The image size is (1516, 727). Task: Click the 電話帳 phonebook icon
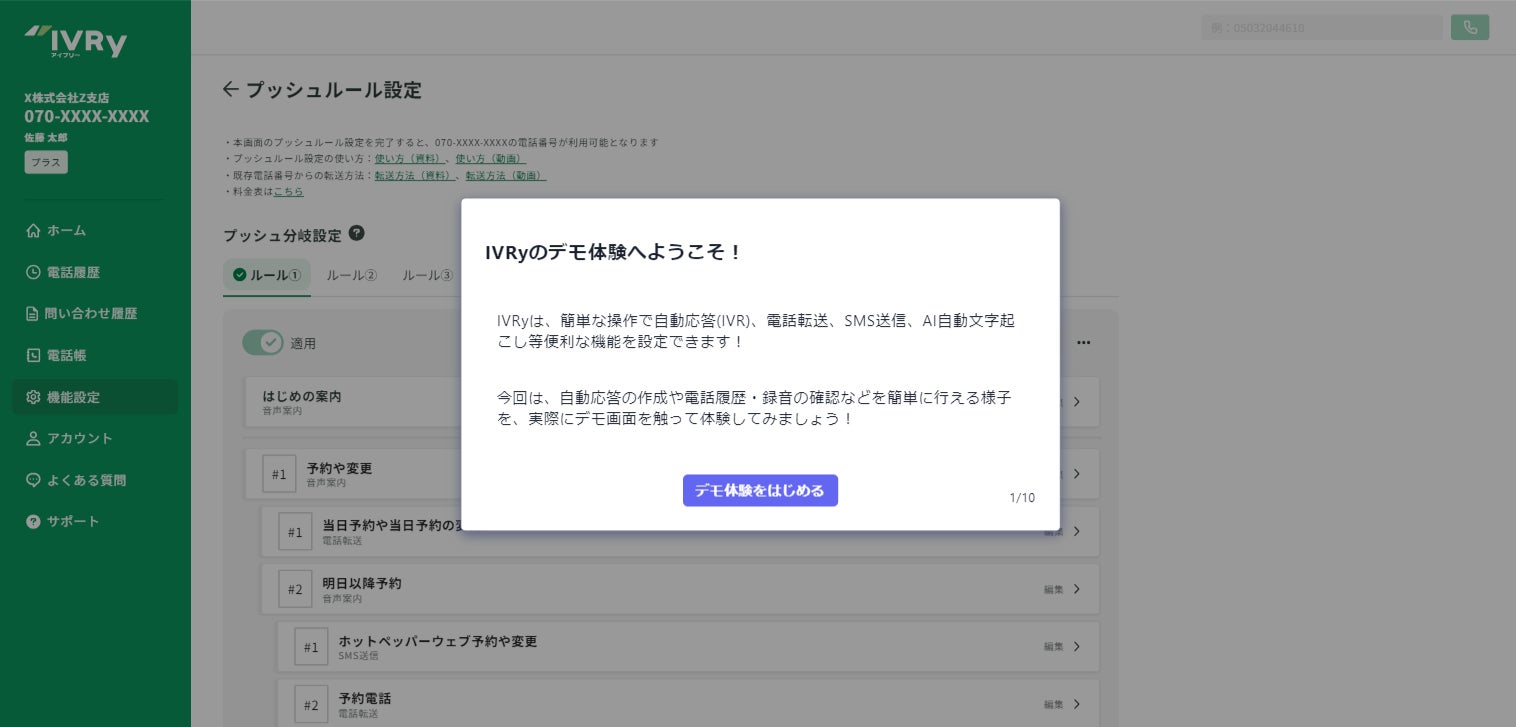click(33, 355)
